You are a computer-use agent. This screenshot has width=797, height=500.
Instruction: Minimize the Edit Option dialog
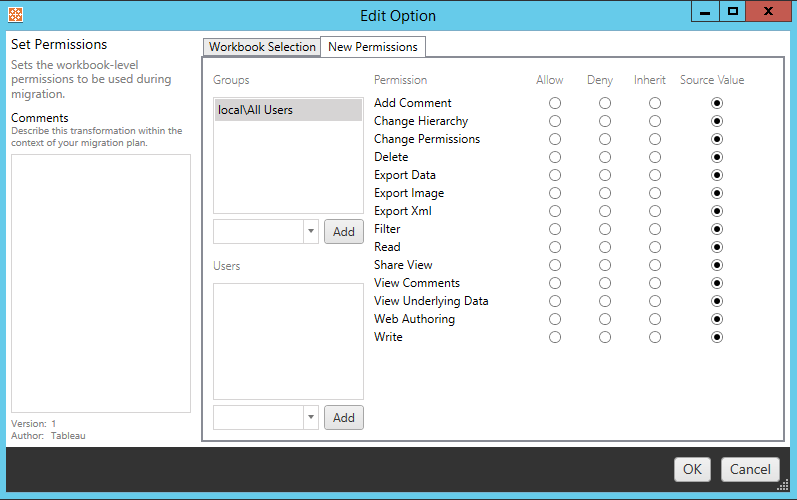pos(704,12)
